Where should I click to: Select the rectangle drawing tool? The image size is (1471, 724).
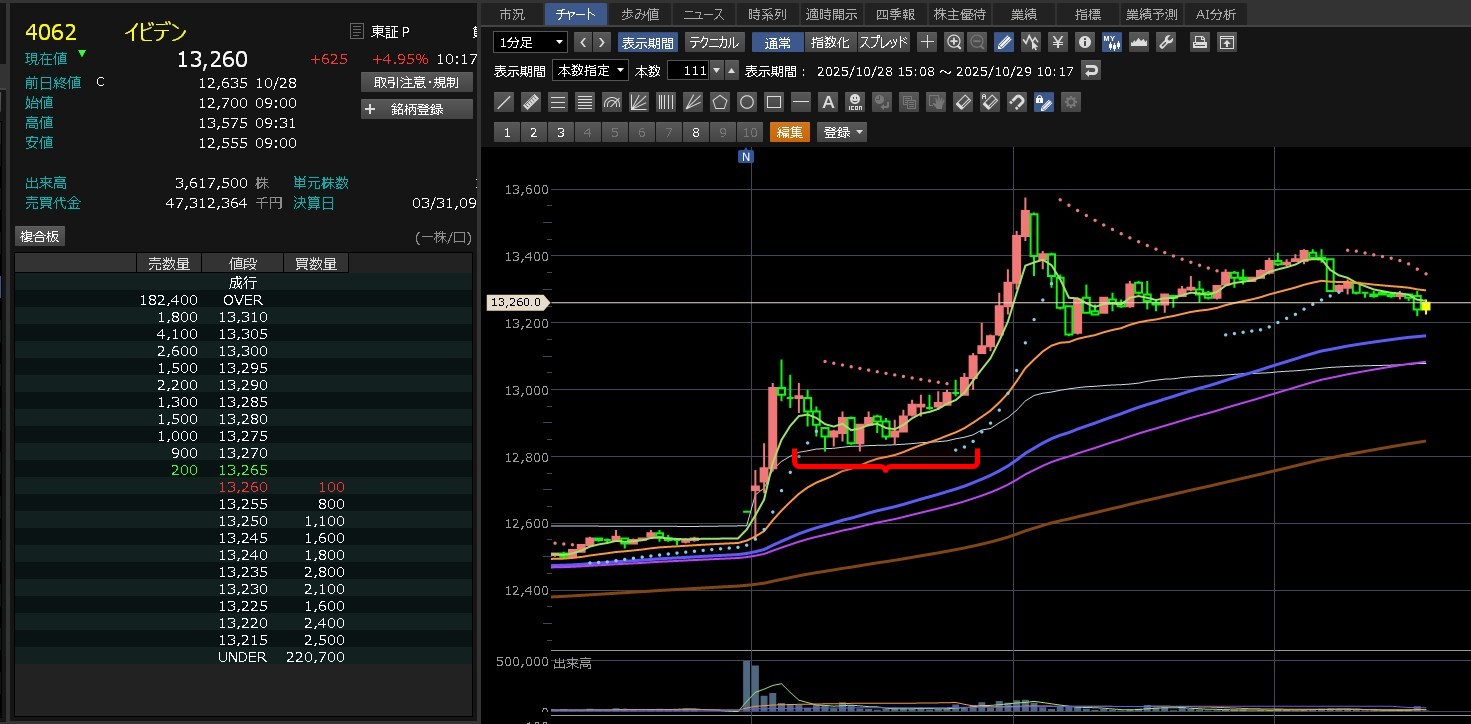774,102
